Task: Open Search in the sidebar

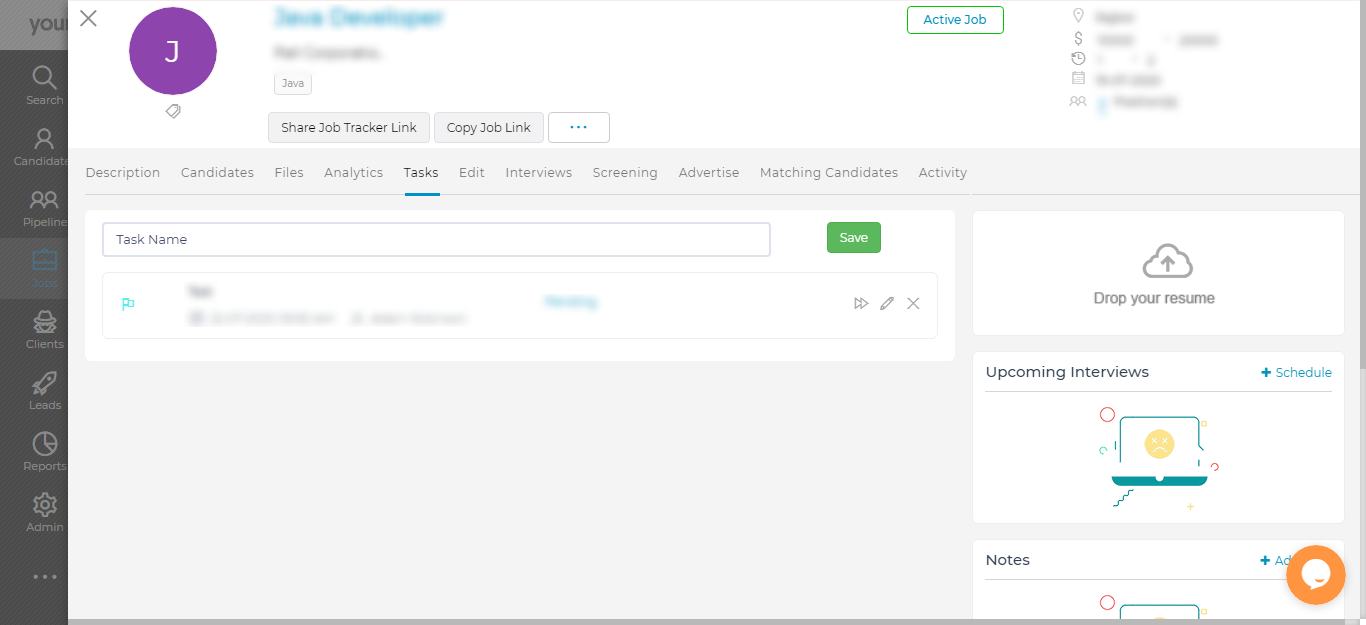Action: click(44, 85)
